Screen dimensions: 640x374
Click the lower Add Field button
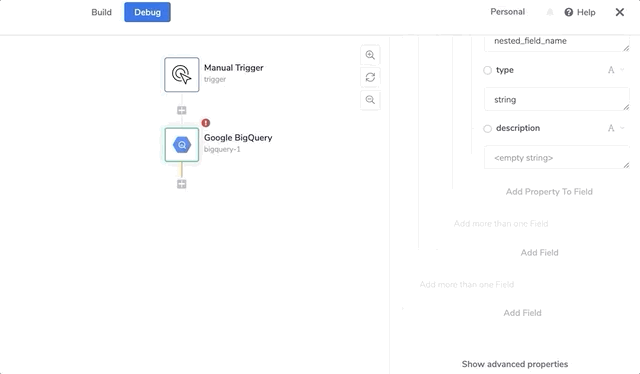(x=522, y=313)
